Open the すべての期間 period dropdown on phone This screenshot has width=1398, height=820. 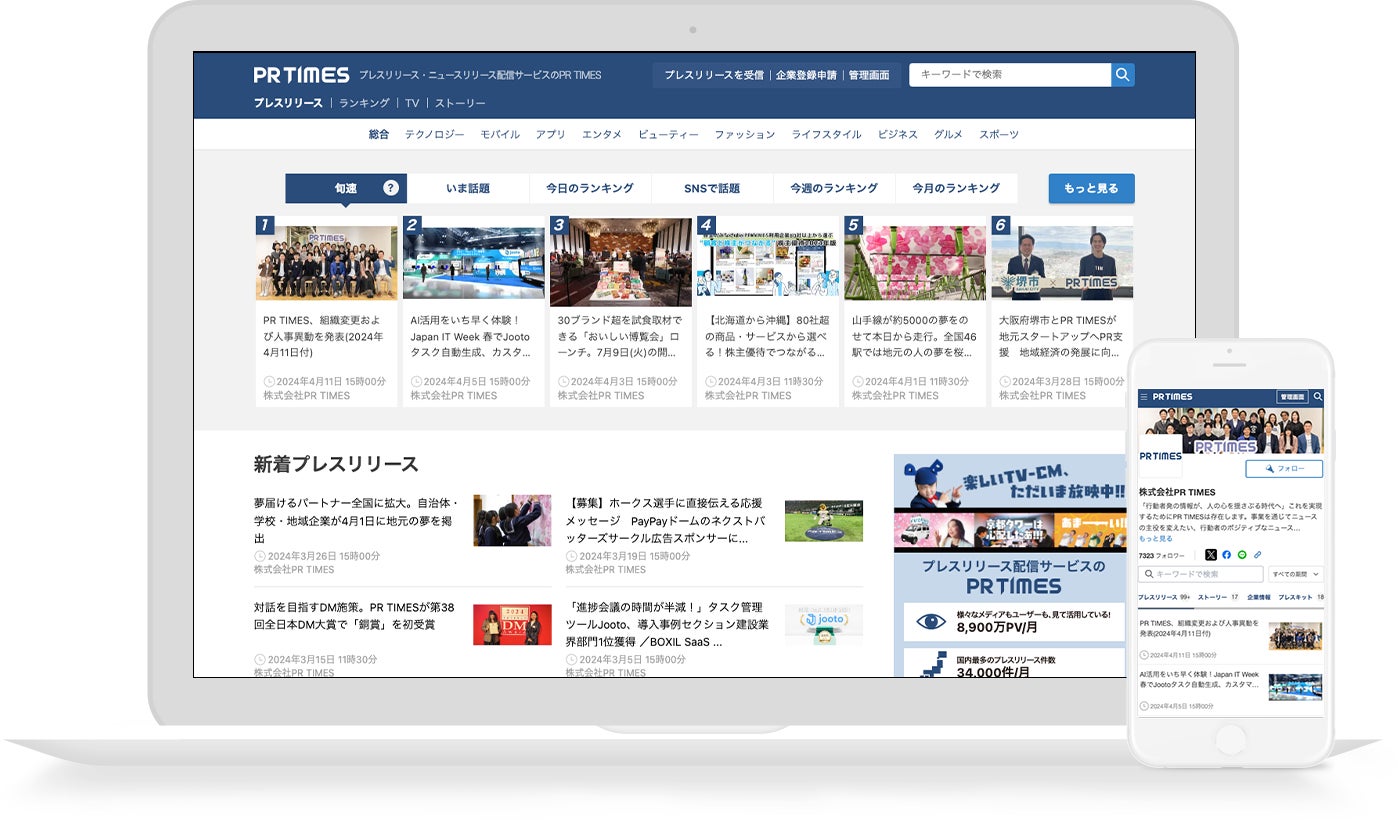pyautogui.click(x=1296, y=574)
